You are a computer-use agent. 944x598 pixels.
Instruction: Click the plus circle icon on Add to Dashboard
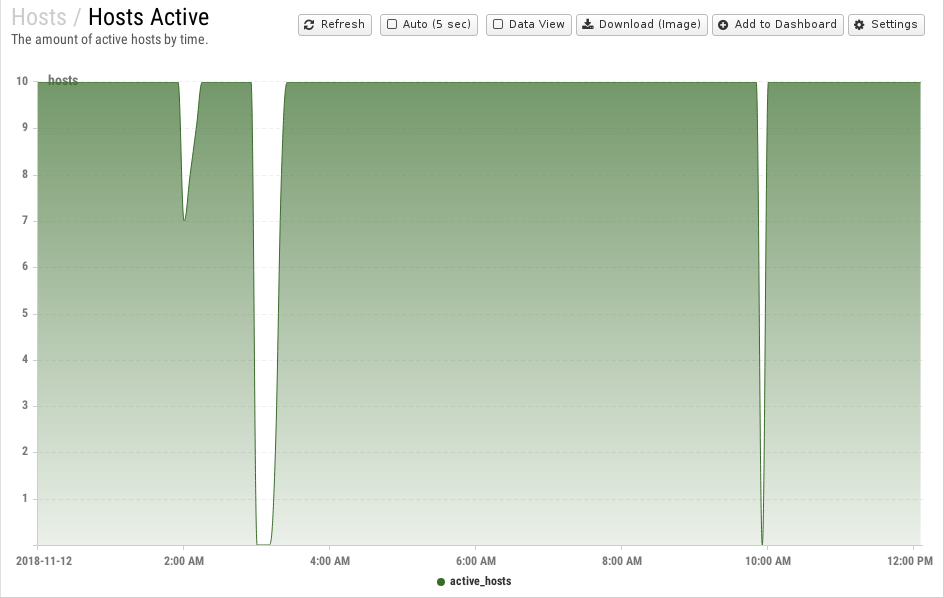click(723, 25)
